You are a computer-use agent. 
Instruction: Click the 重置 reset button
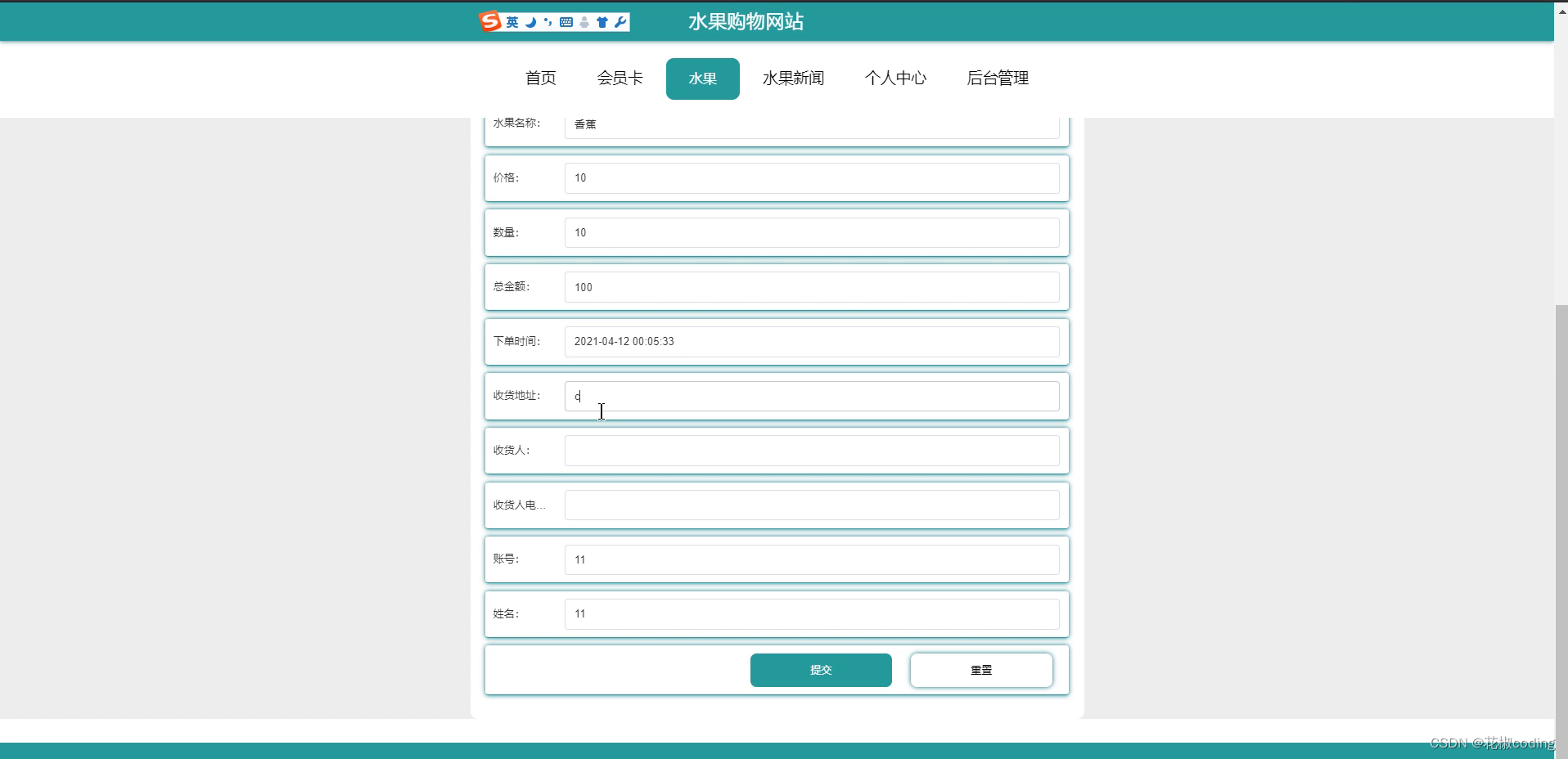tap(981, 669)
